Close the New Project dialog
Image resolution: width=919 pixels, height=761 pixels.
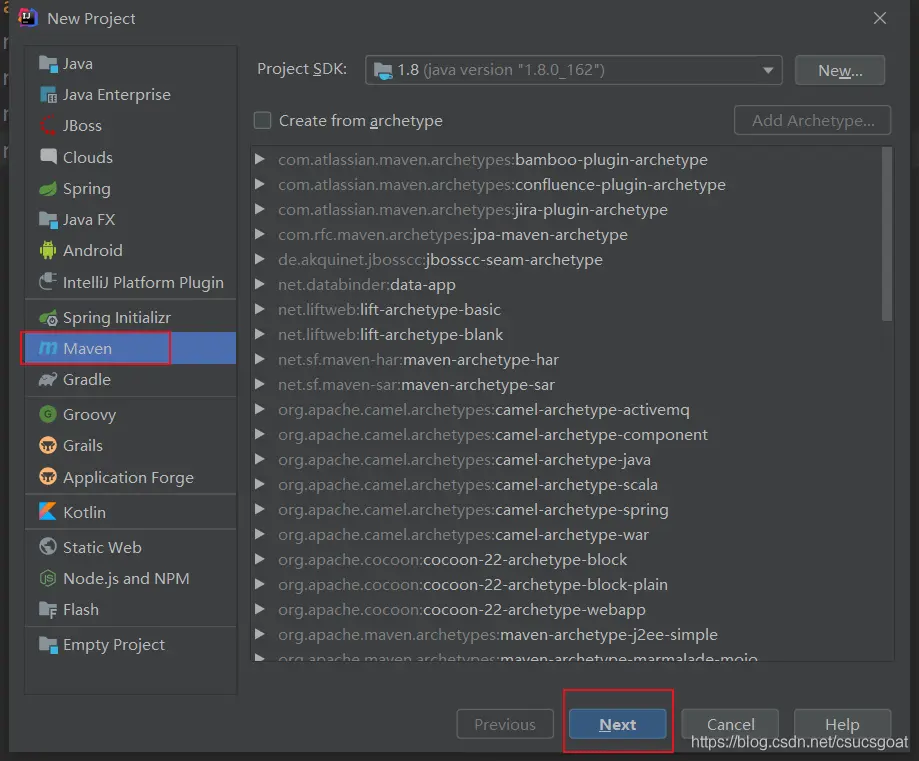click(880, 18)
